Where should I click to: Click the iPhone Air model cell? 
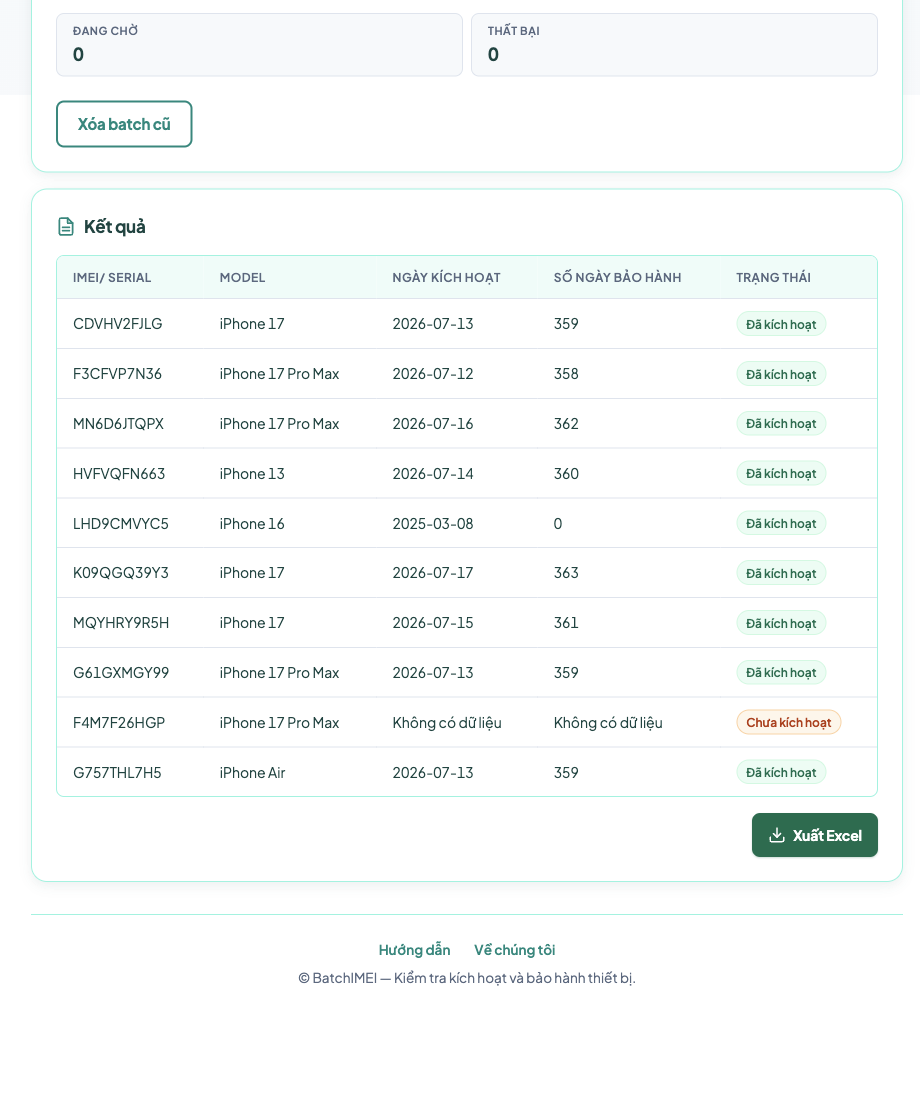pyautogui.click(x=253, y=772)
